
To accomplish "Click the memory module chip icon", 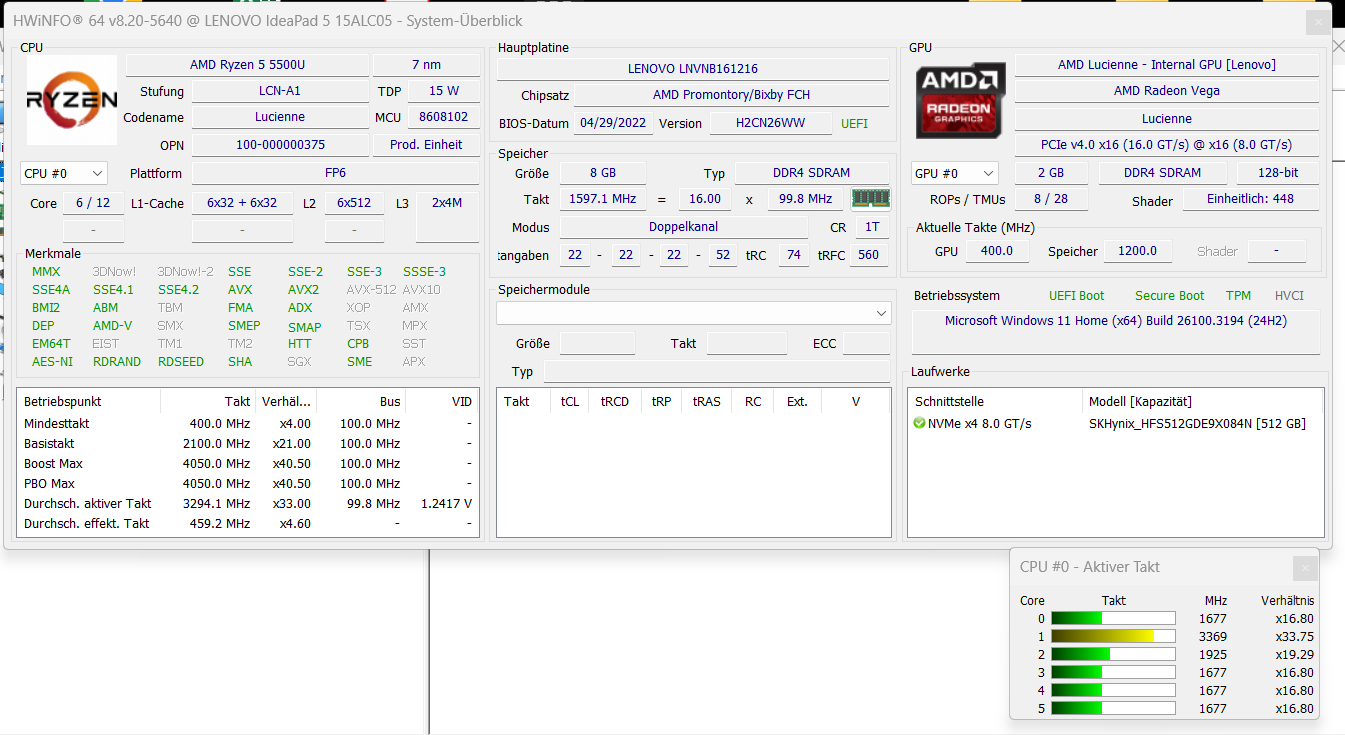I will [870, 199].
